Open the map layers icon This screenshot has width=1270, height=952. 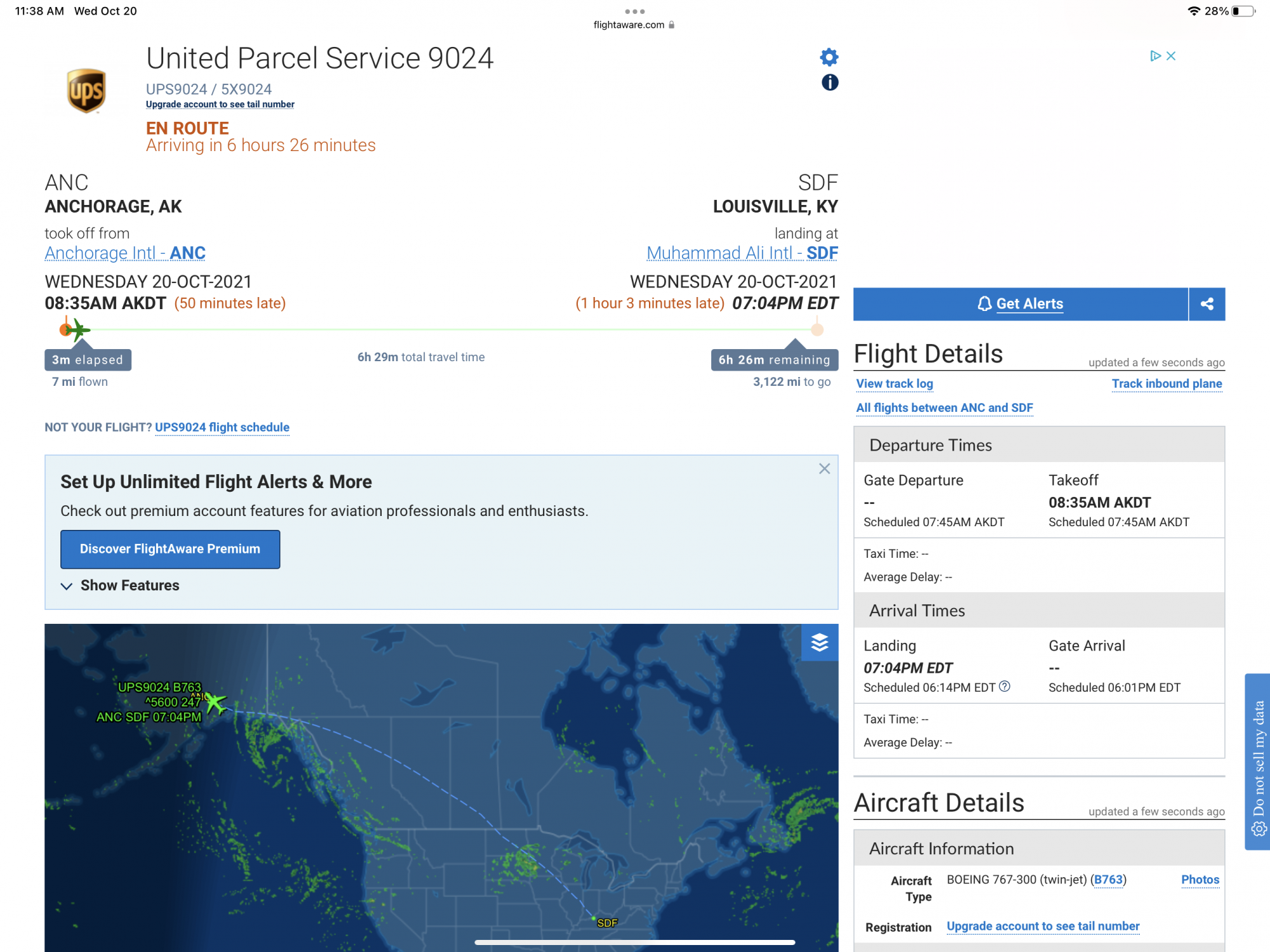pos(820,642)
